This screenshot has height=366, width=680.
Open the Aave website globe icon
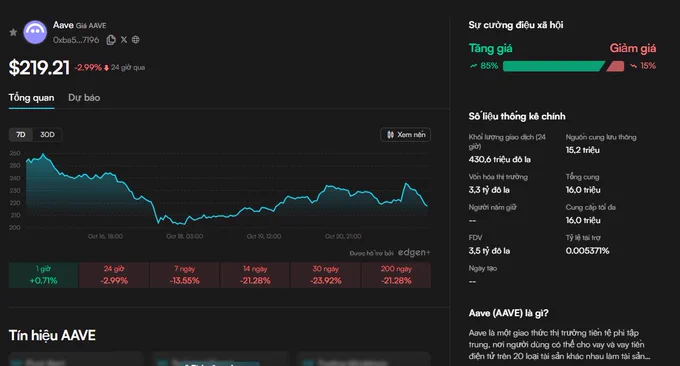point(136,39)
